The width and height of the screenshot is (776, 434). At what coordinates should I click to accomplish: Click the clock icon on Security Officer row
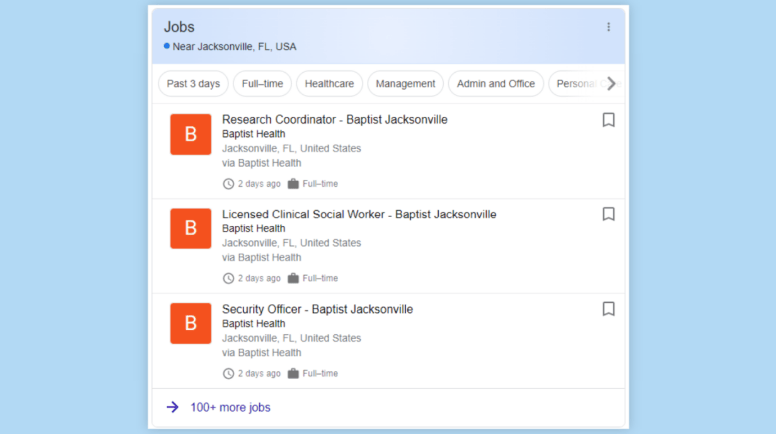click(x=228, y=374)
